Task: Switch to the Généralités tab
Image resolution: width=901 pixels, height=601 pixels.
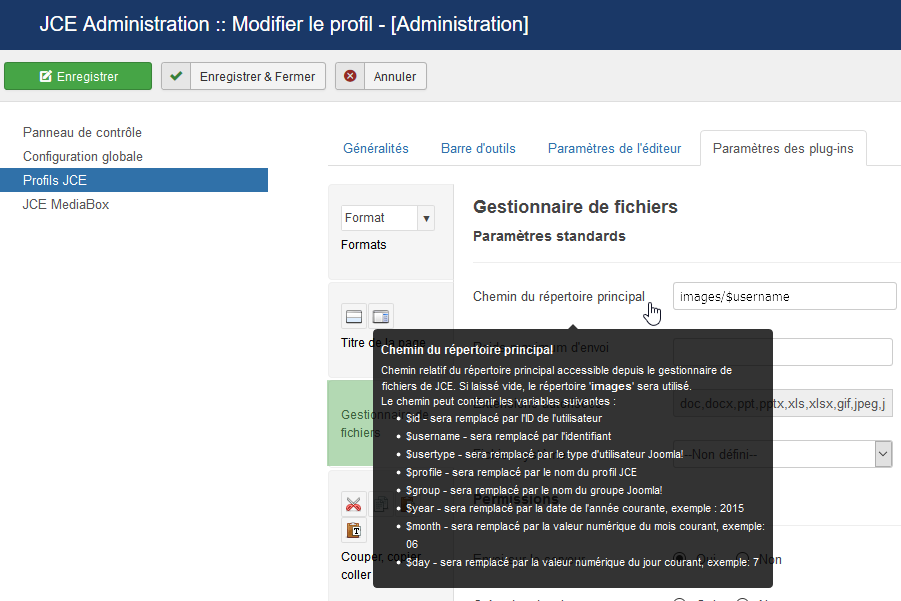Action: [376, 149]
